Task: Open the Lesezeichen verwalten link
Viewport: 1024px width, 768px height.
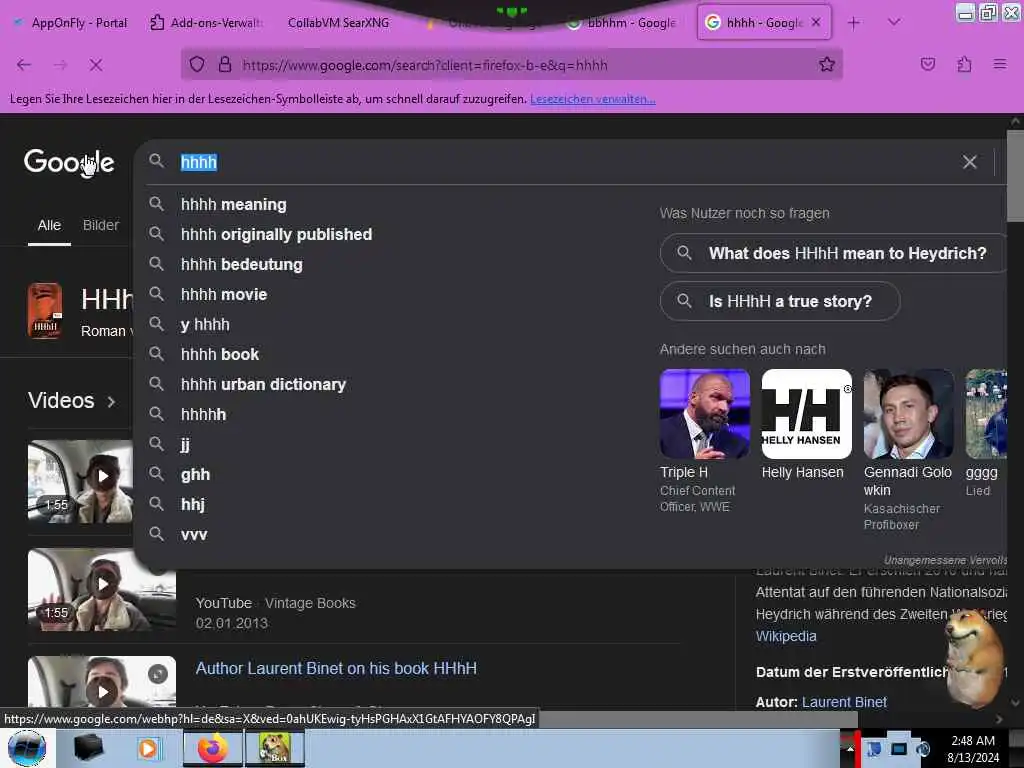Action: pos(593,99)
